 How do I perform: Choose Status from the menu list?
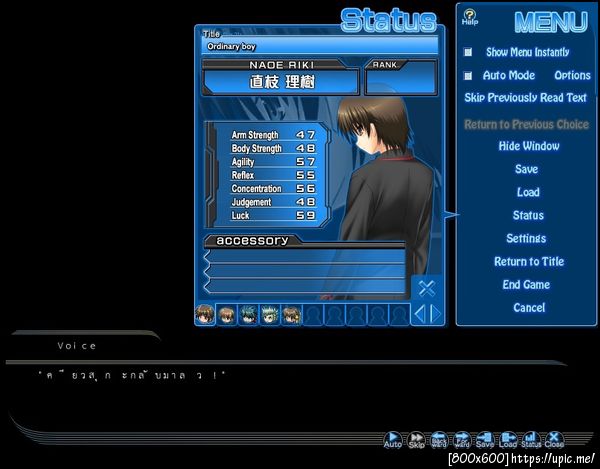click(528, 215)
